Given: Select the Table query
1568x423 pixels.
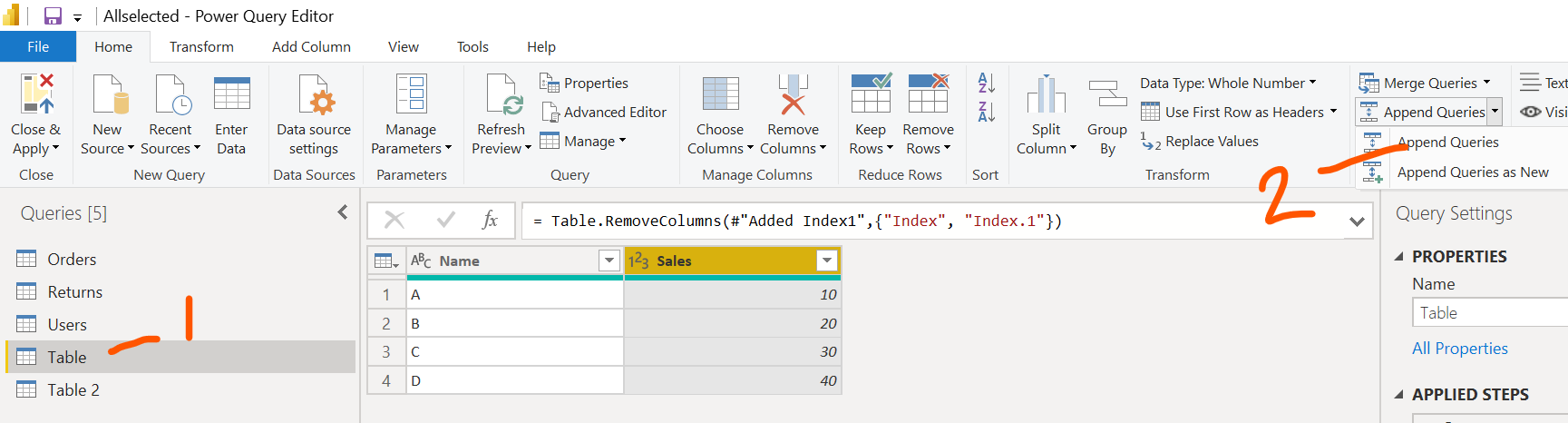Looking at the screenshot, I should 180,357.
